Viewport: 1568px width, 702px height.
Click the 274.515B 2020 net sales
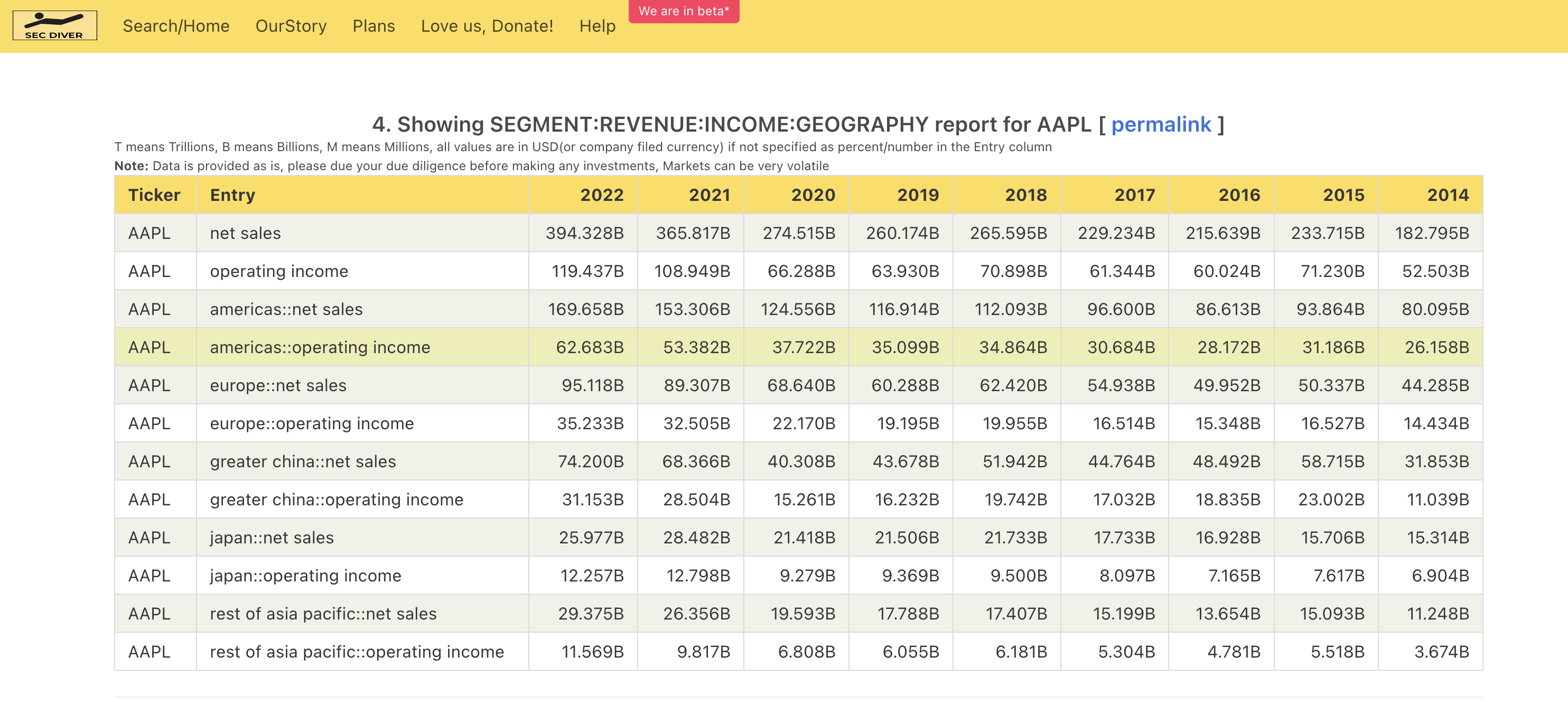point(799,233)
